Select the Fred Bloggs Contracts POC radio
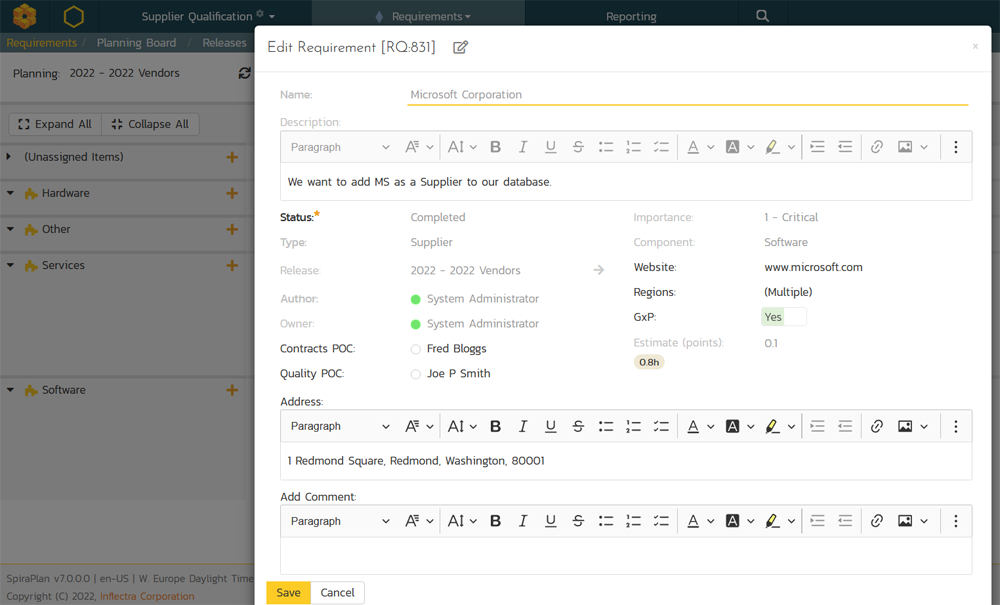The height and width of the screenshot is (605, 1000). (x=416, y=349)
